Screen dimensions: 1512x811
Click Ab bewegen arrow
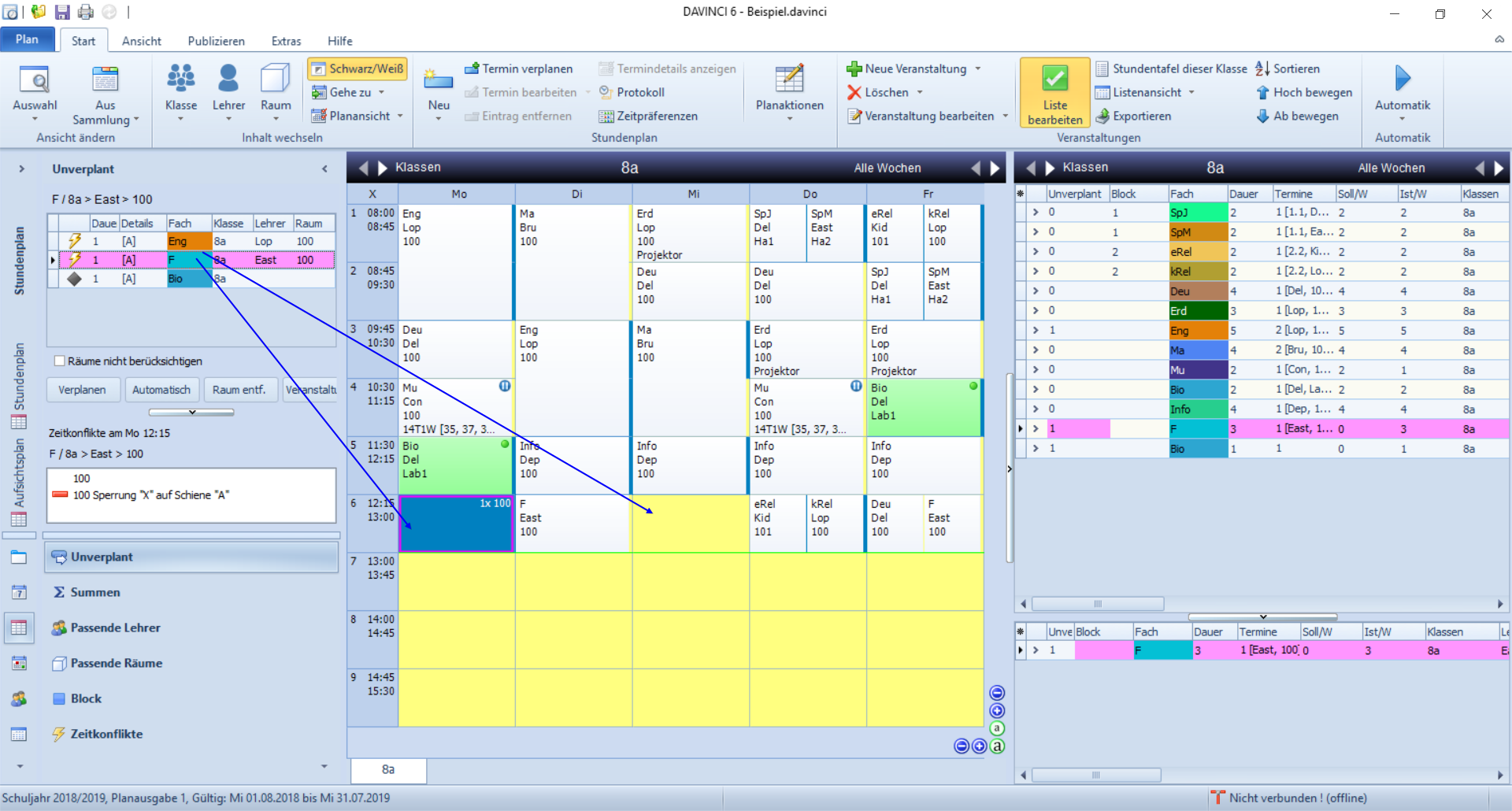1262,116
